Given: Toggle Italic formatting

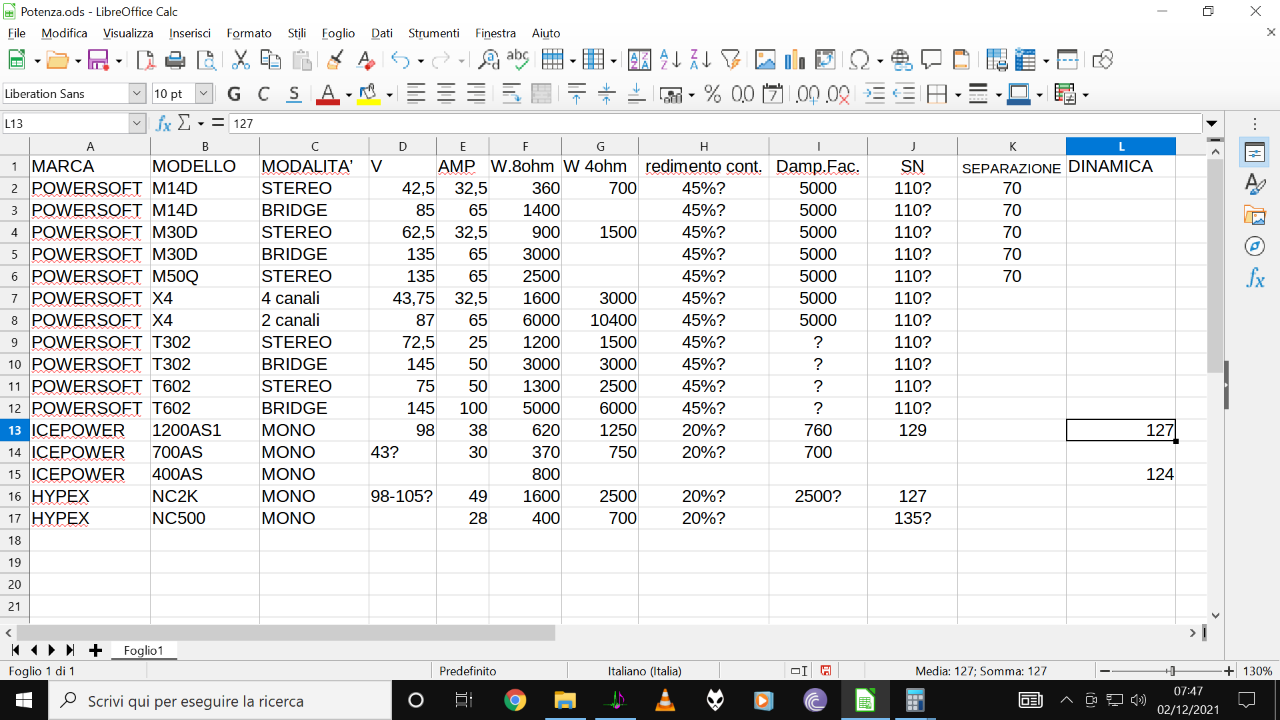Looking at the screenshot, I should pyautogui.click(x=264, y=94).
